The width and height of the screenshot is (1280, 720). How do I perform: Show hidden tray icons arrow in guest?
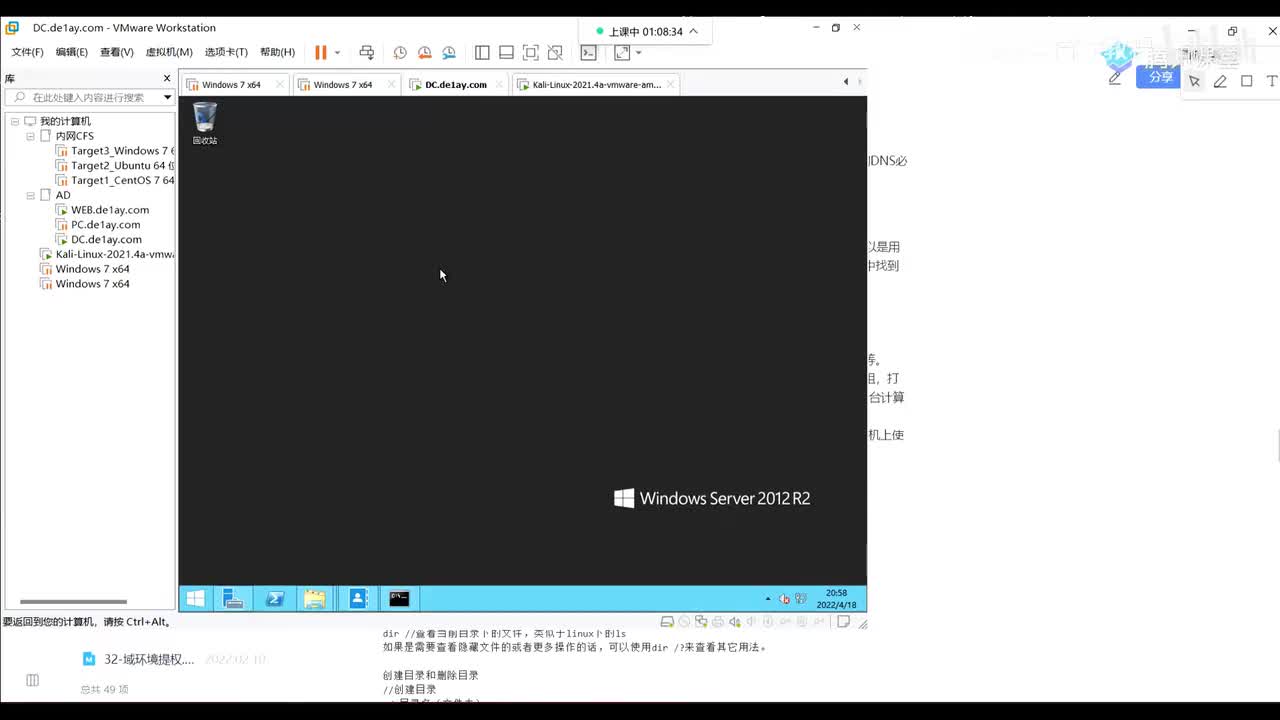(768, 599)
